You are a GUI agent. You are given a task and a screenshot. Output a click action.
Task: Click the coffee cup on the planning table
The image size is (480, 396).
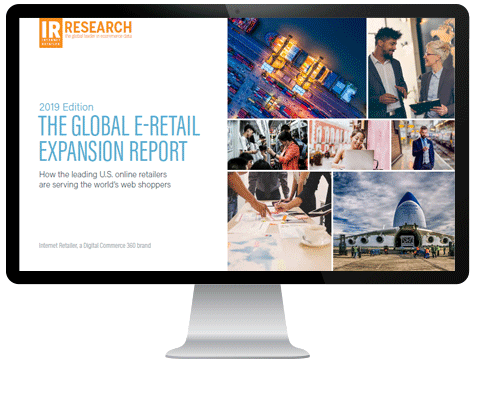pyautogui.click(x=314, y=235)
